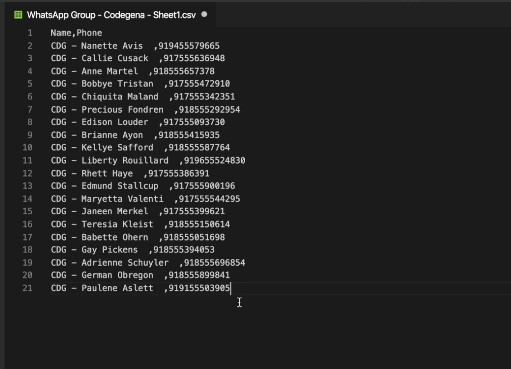Click on the Gay Pickens entry
Viewport: 511px width, 369px height.
click(133, 250)
